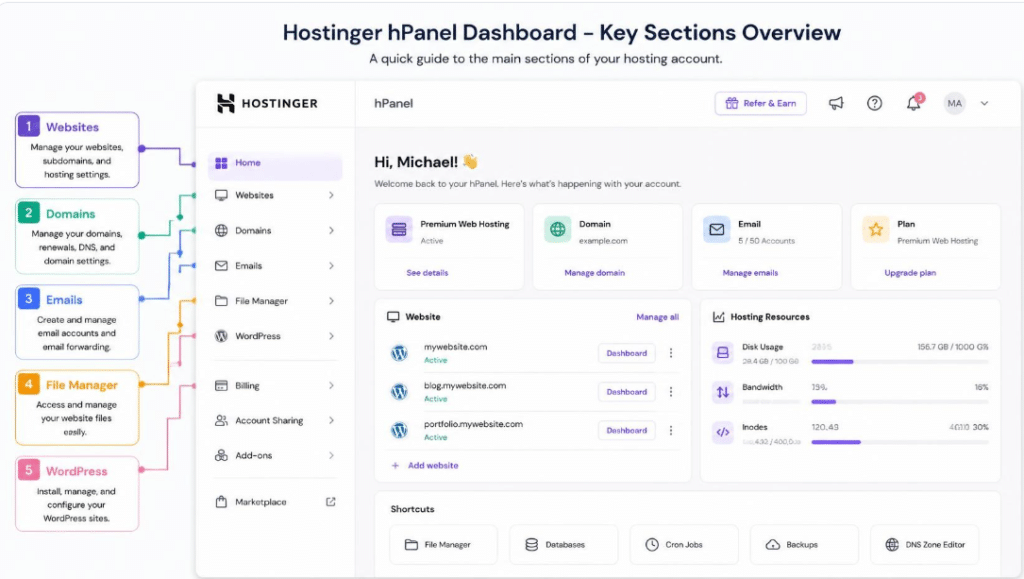Open Domains in the sidebar
The image size is (1024, 579).
point(275,230)
